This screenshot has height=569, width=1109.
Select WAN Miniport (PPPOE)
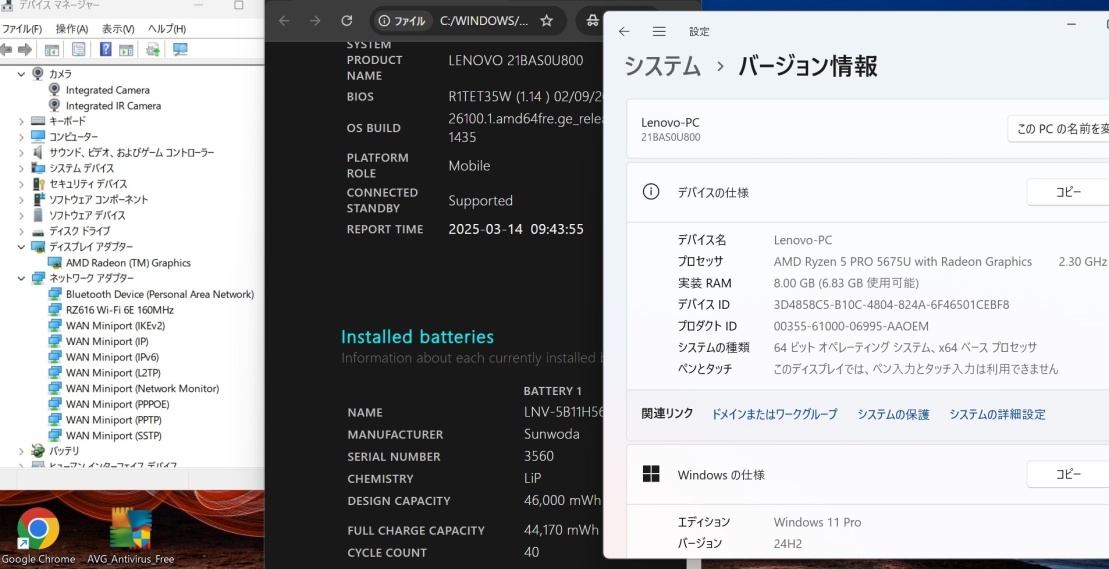117,404
